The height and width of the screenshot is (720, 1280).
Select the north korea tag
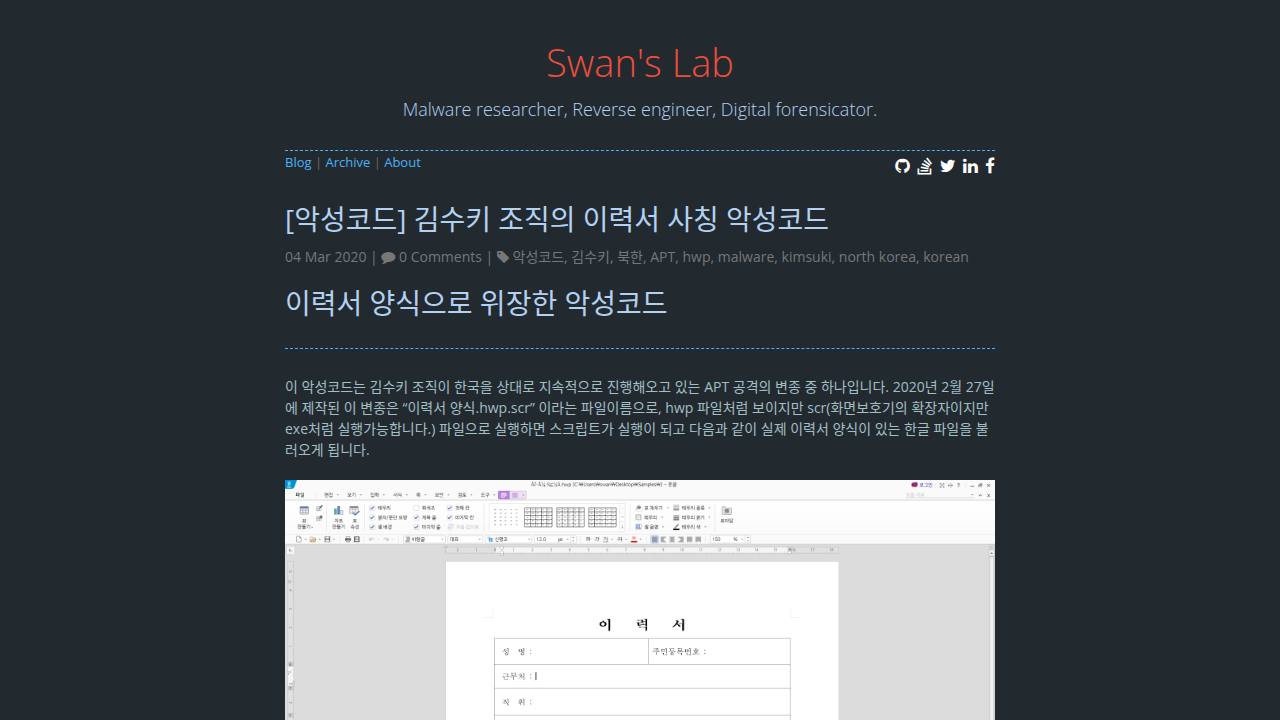(x=877, y=257)
